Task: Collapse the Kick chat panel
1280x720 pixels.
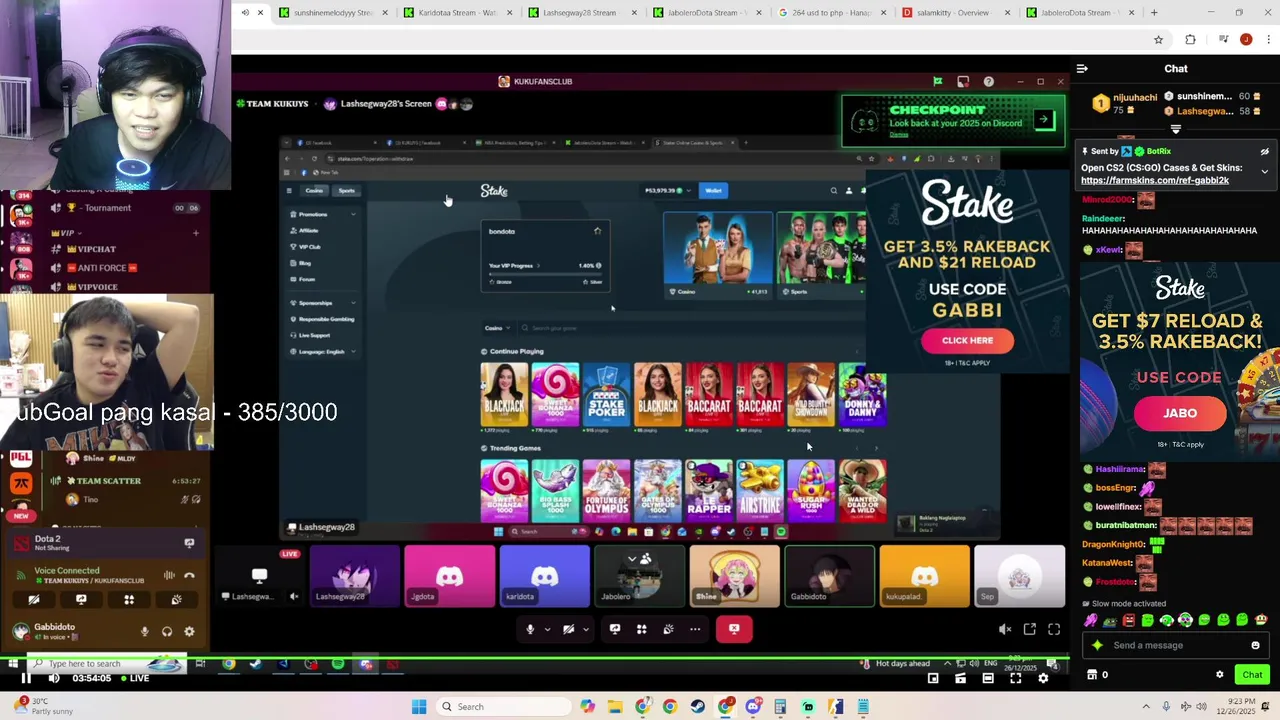Action: pyautogui.click(x=1082, y=68)
